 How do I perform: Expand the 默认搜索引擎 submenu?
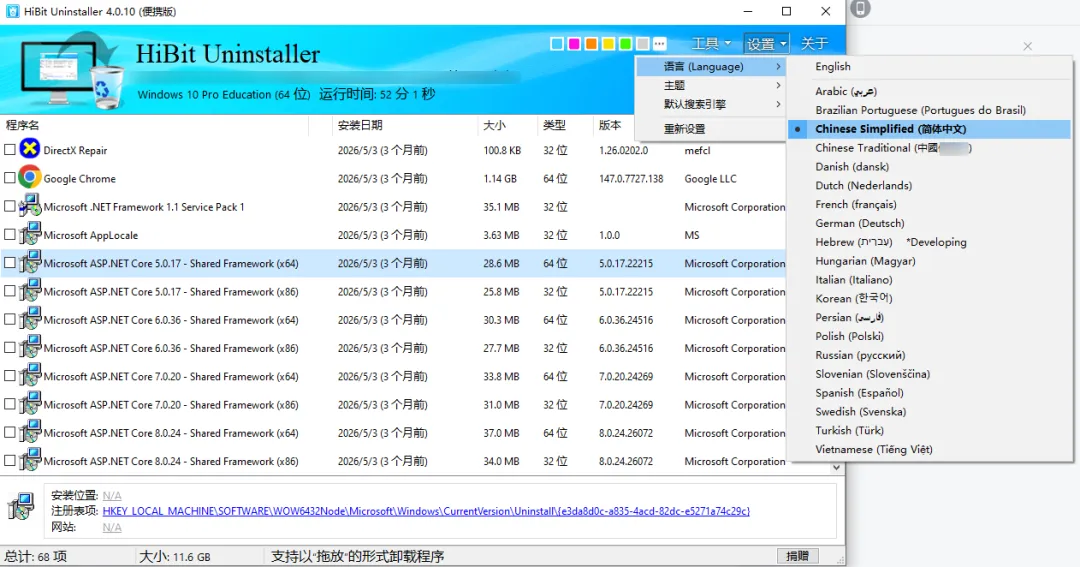[710, 104]
